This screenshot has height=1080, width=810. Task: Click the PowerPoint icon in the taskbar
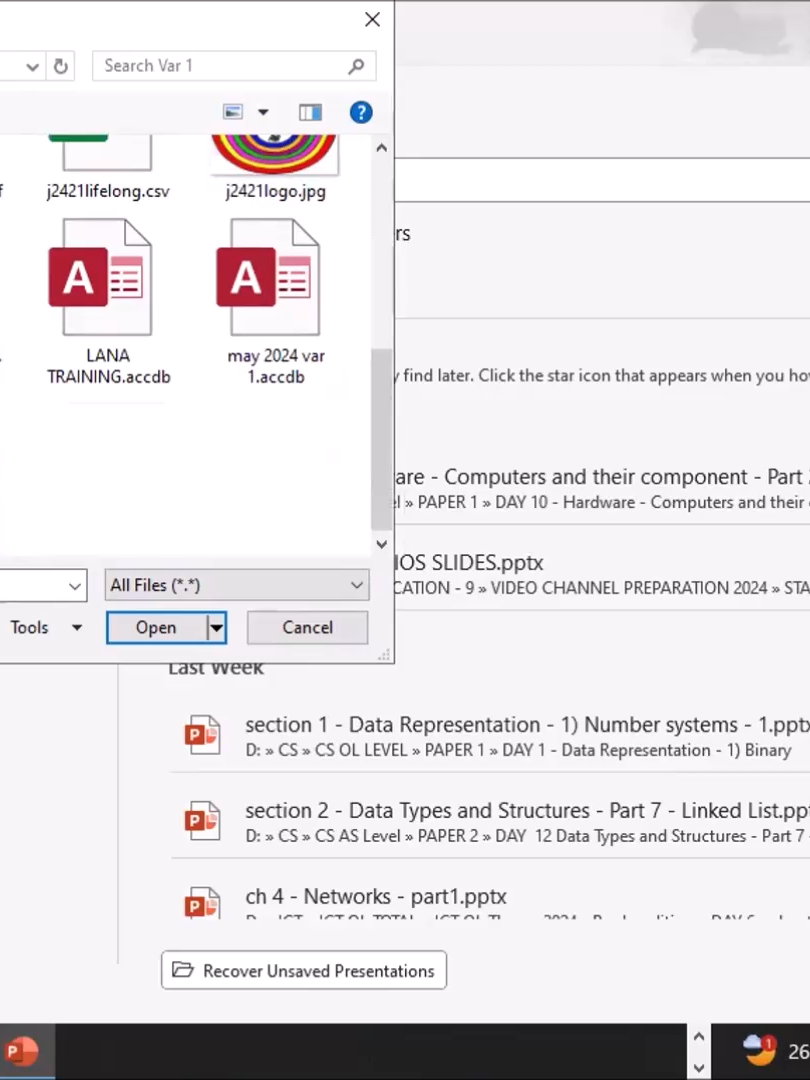[23, 1051]
